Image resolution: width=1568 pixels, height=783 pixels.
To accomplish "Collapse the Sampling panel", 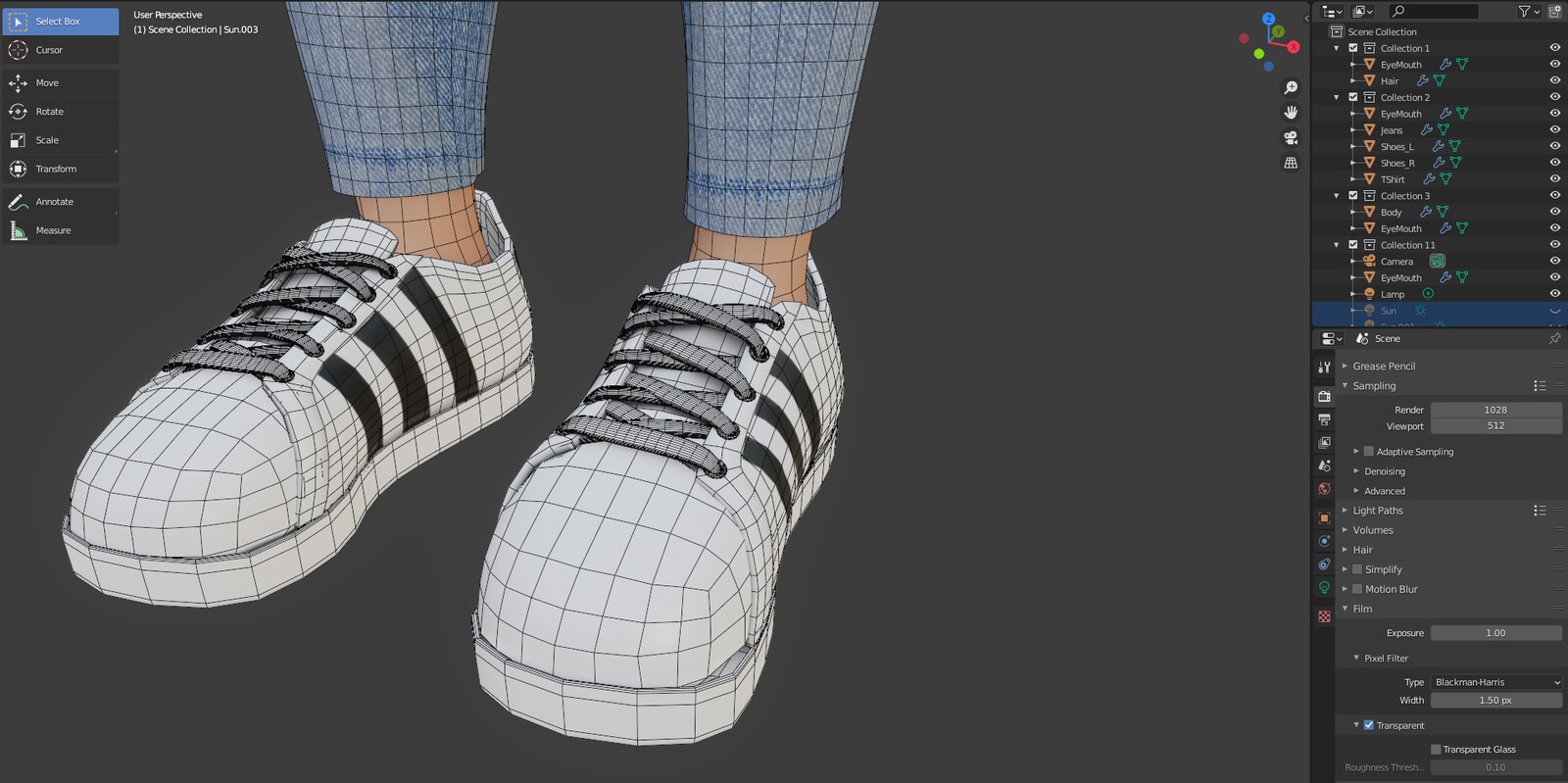I will [1346, 386].
